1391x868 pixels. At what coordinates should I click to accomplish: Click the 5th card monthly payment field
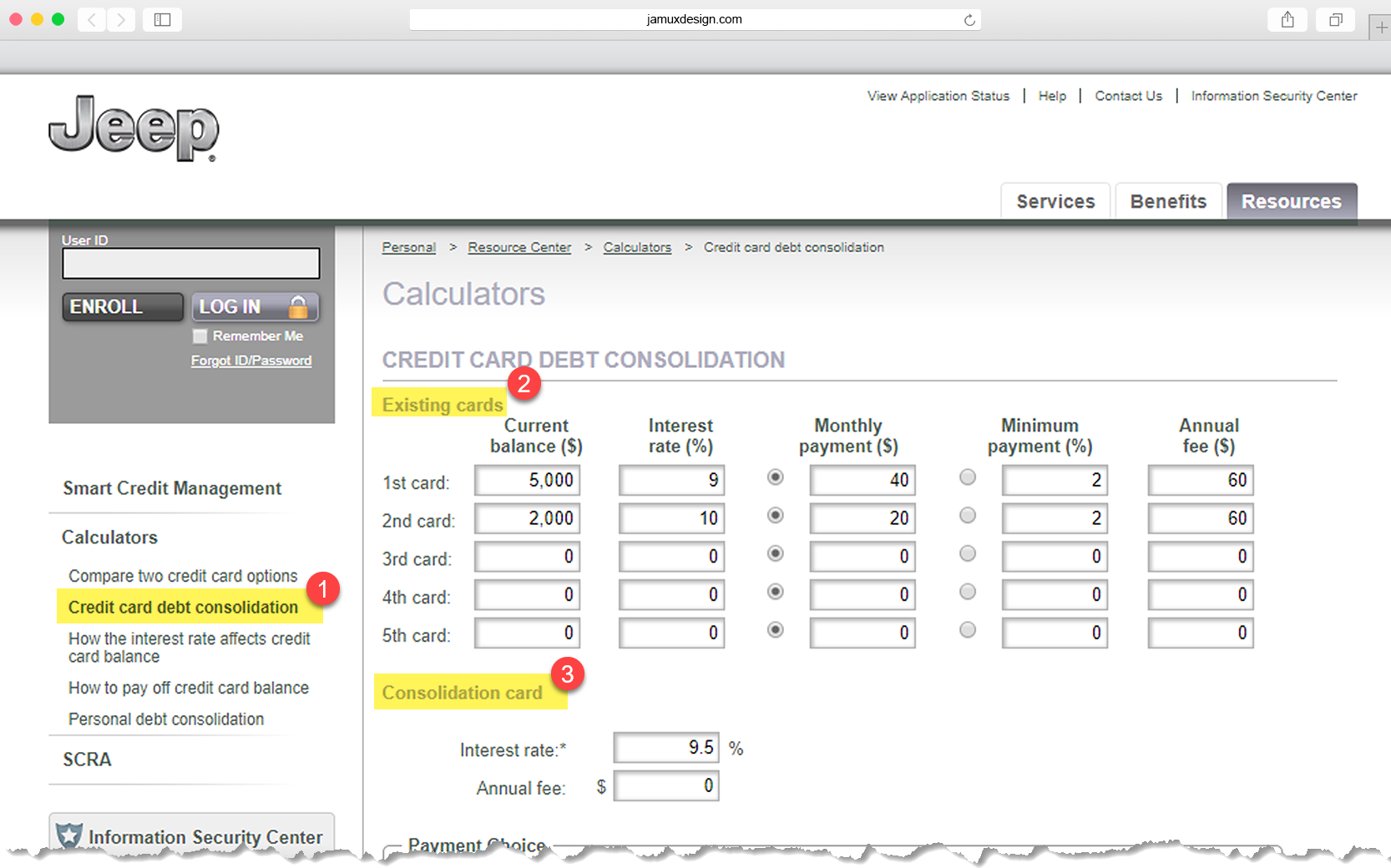(x=862, y=633)
